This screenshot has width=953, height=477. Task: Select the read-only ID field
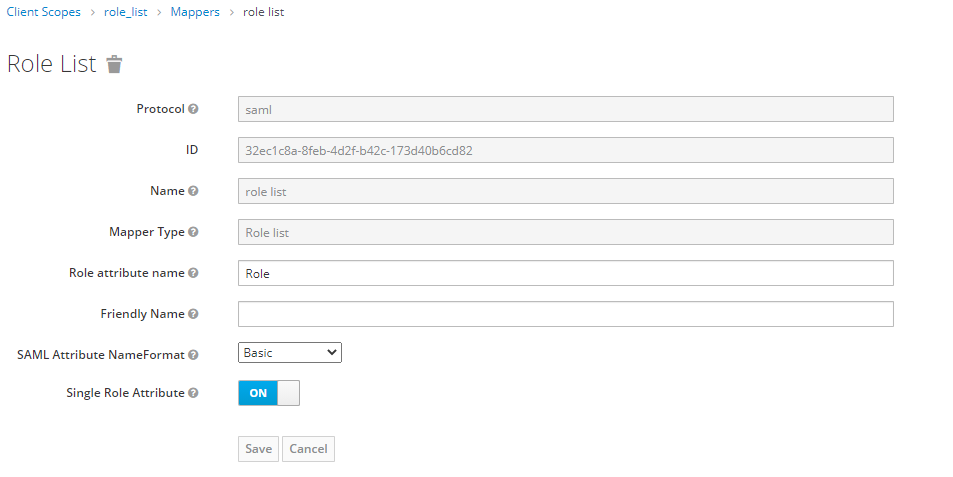(566, 150)
